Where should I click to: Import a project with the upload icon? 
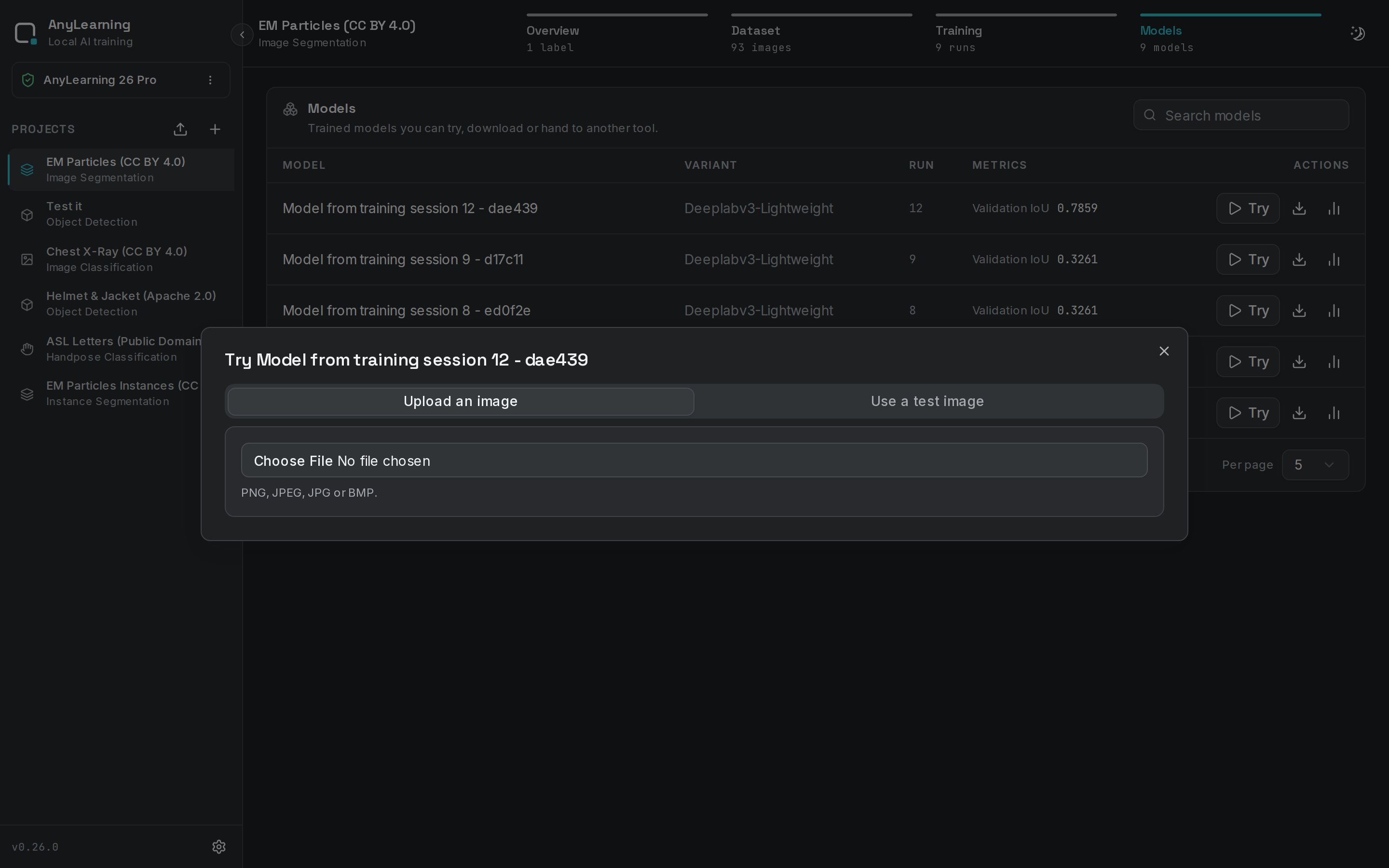click(180, 129)
